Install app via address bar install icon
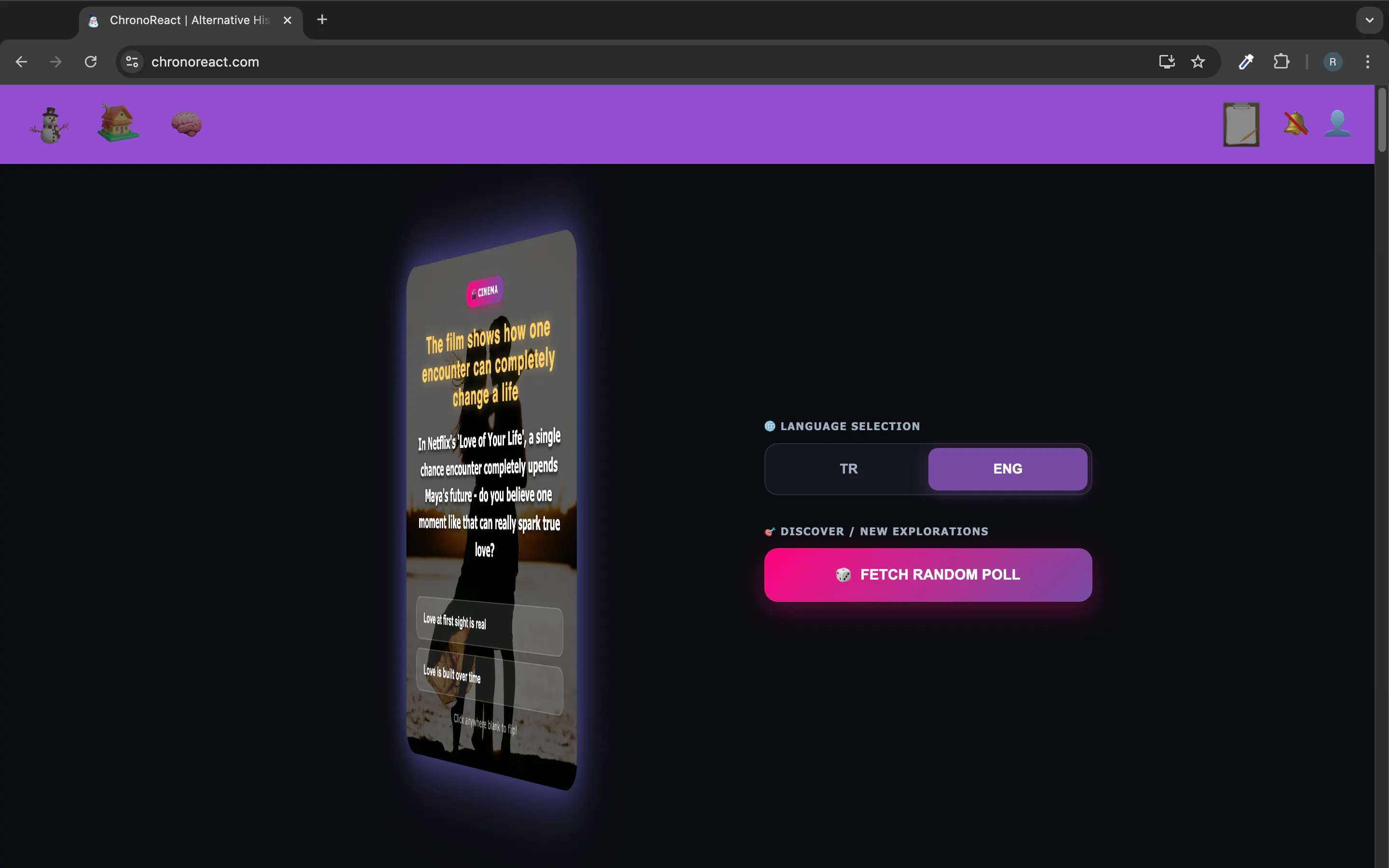1389x868 pixels. coord(1167,61)
